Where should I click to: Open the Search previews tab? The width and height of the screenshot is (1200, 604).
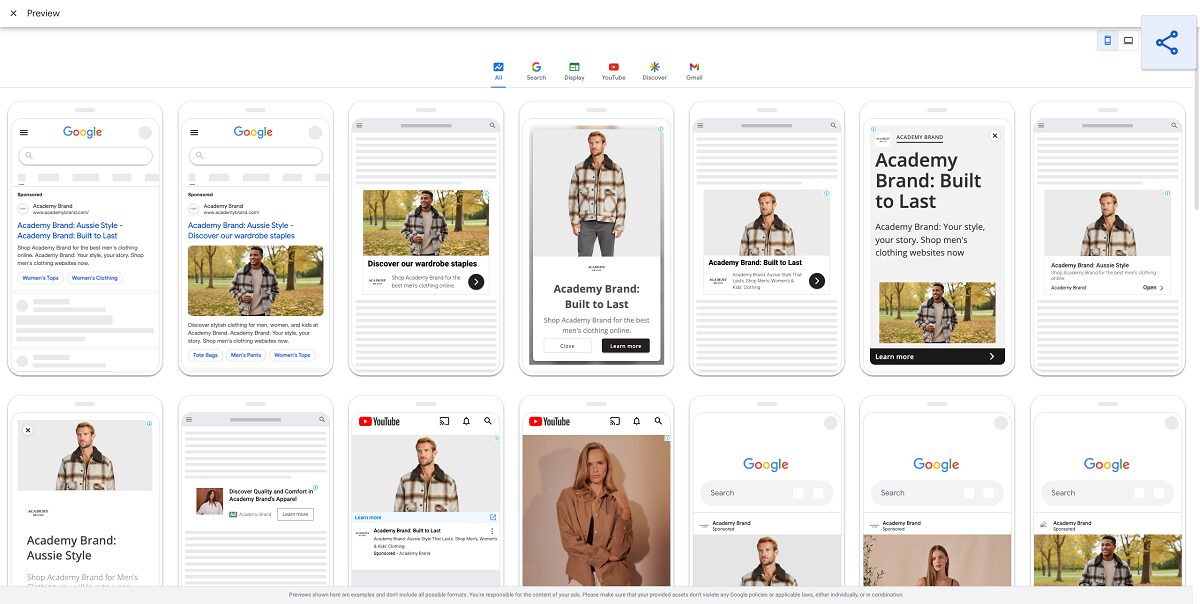tap(536, 71)
